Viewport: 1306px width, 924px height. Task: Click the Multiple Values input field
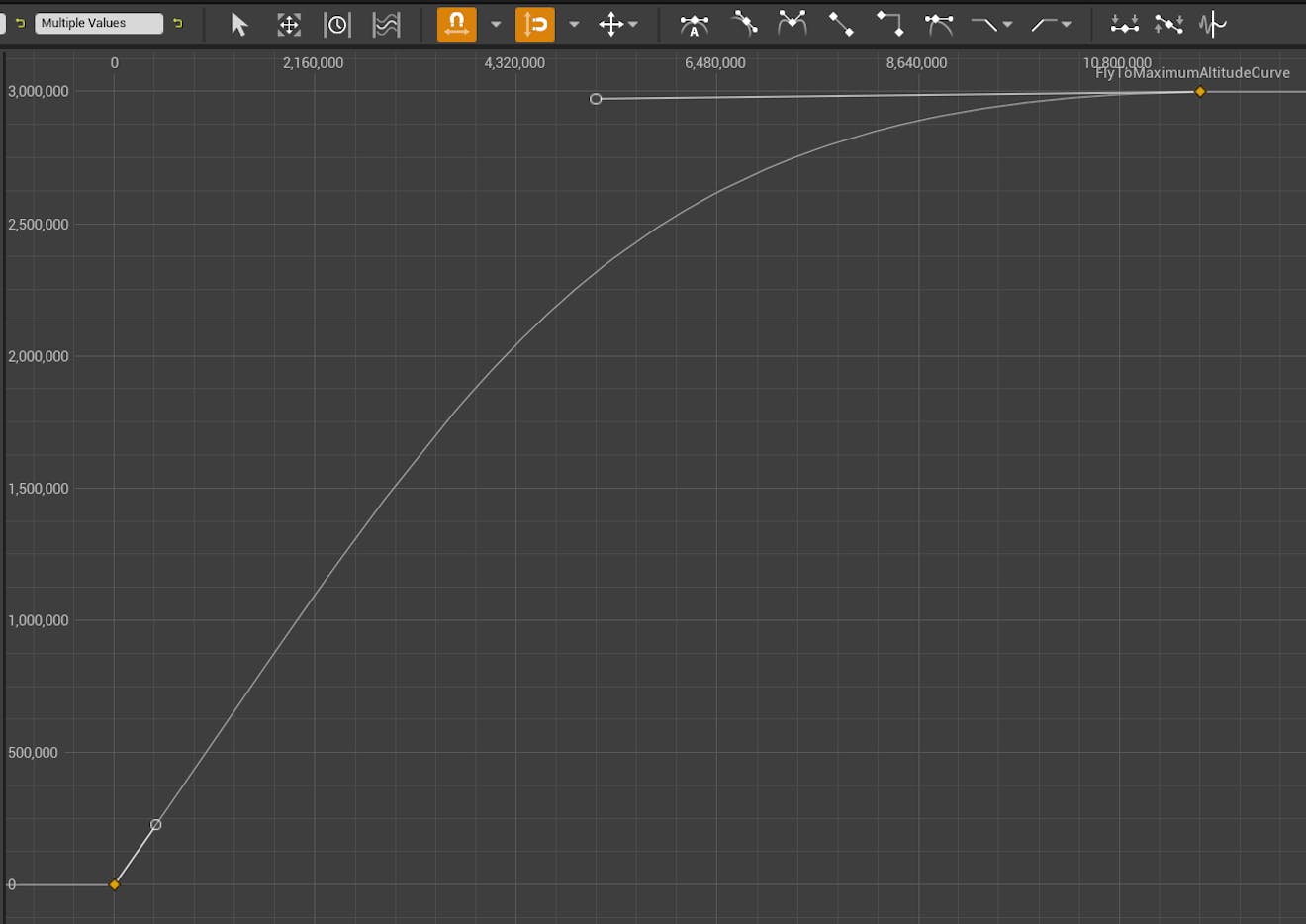click(99, 23)
